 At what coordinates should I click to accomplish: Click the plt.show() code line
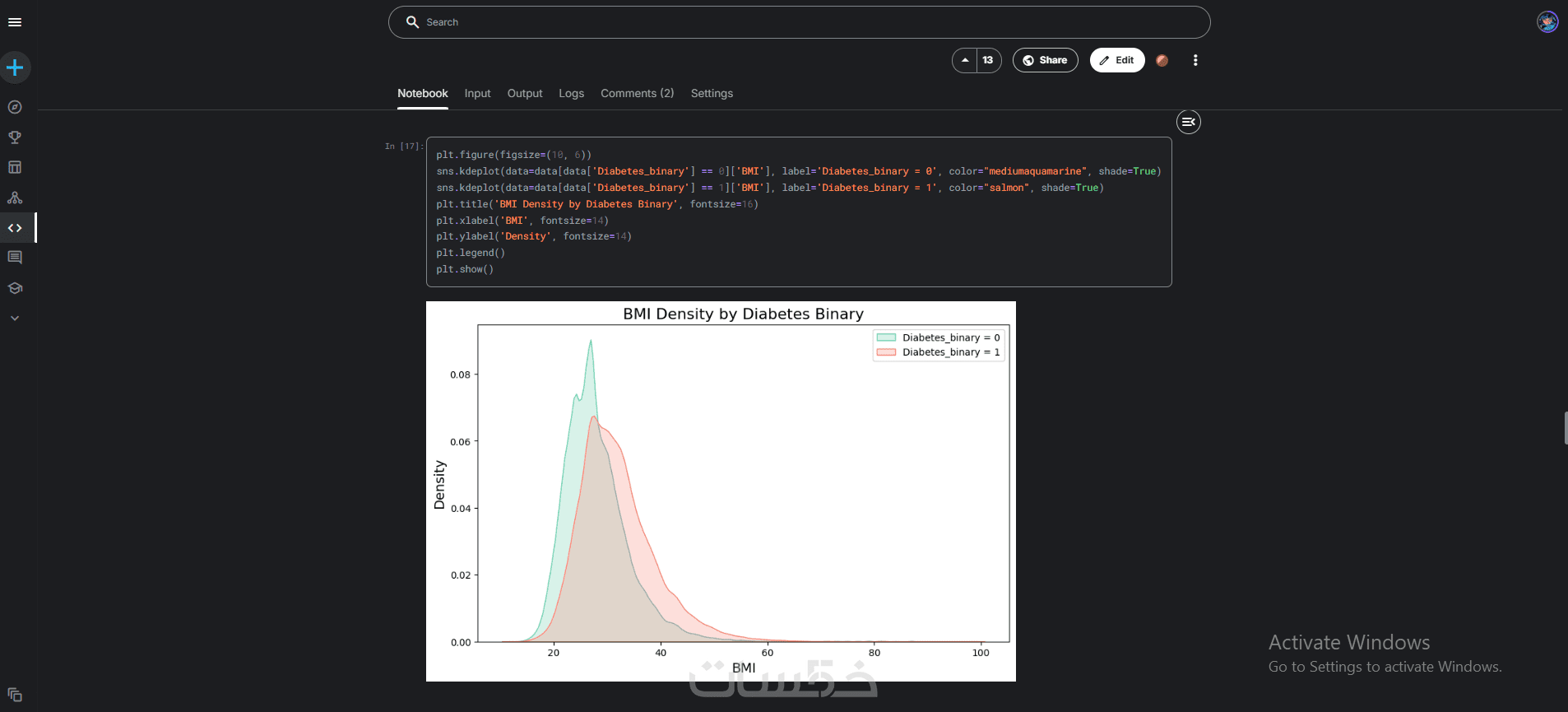465,269
